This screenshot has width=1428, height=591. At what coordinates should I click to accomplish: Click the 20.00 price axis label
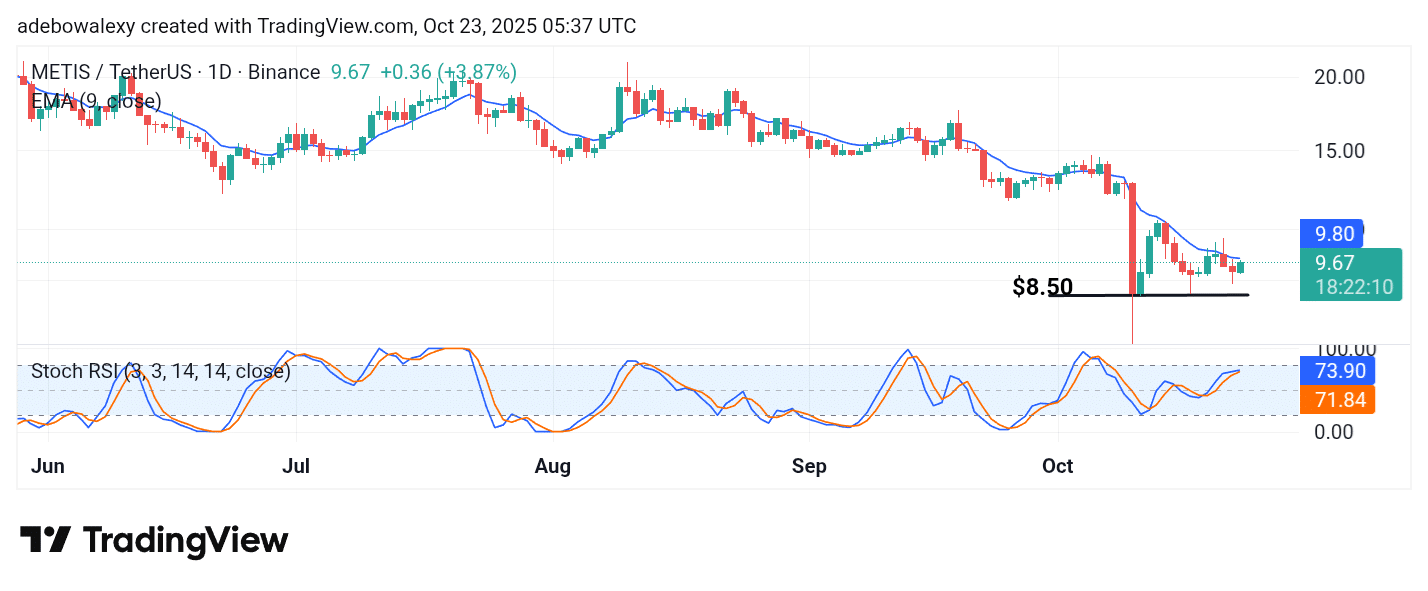[1338, 77]
